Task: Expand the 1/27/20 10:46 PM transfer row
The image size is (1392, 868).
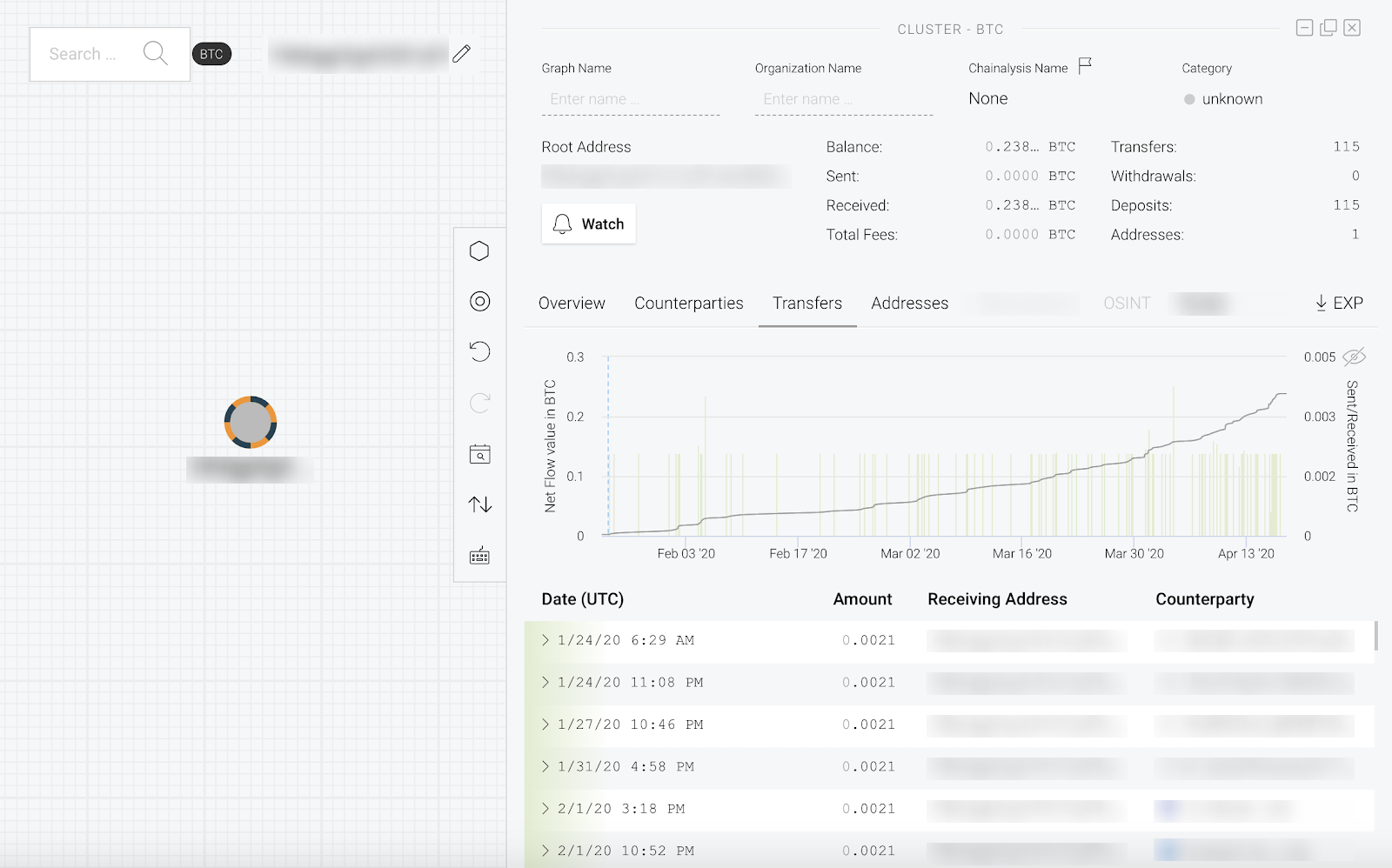Action: pyautogui.click(x=545, y=724)
